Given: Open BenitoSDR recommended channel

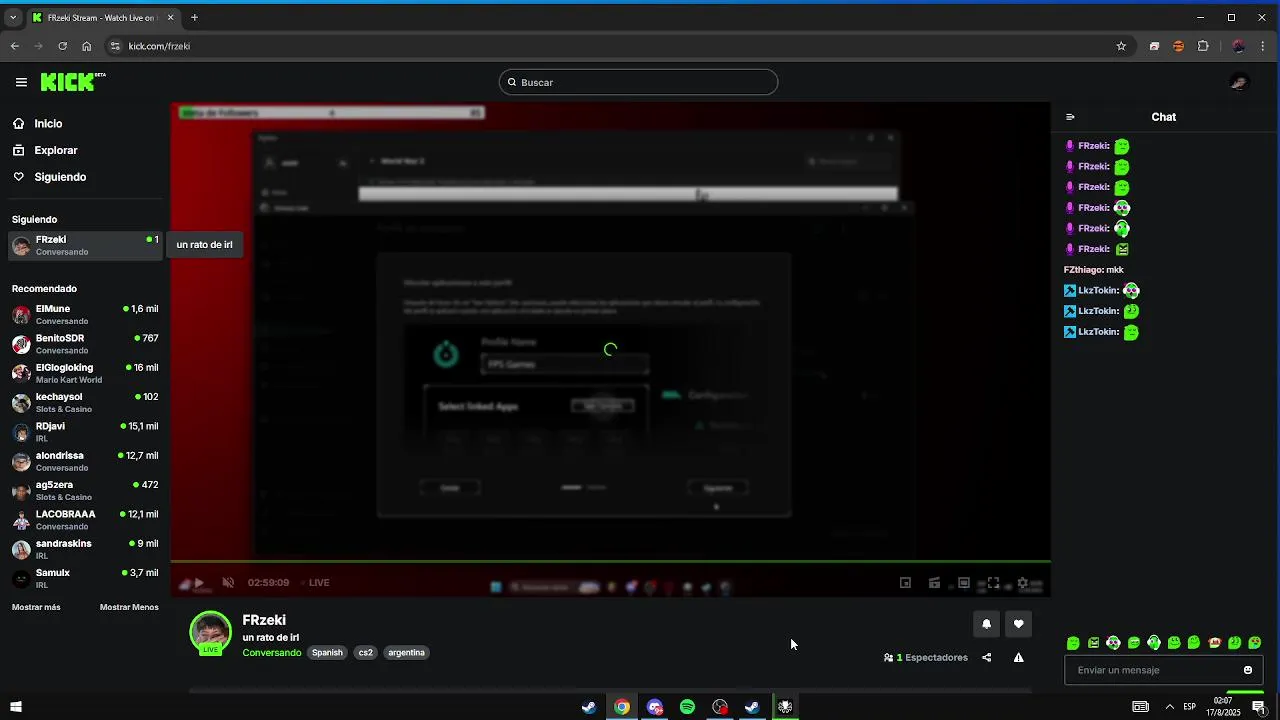Looking at the screenshot, I should click(85, 344).
